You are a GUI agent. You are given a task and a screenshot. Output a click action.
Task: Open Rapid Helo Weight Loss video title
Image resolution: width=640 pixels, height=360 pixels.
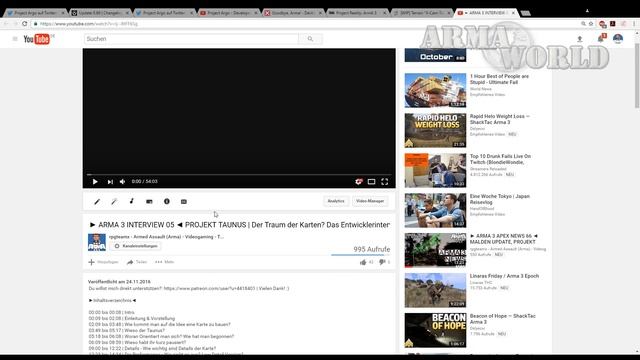coord(500,119)
